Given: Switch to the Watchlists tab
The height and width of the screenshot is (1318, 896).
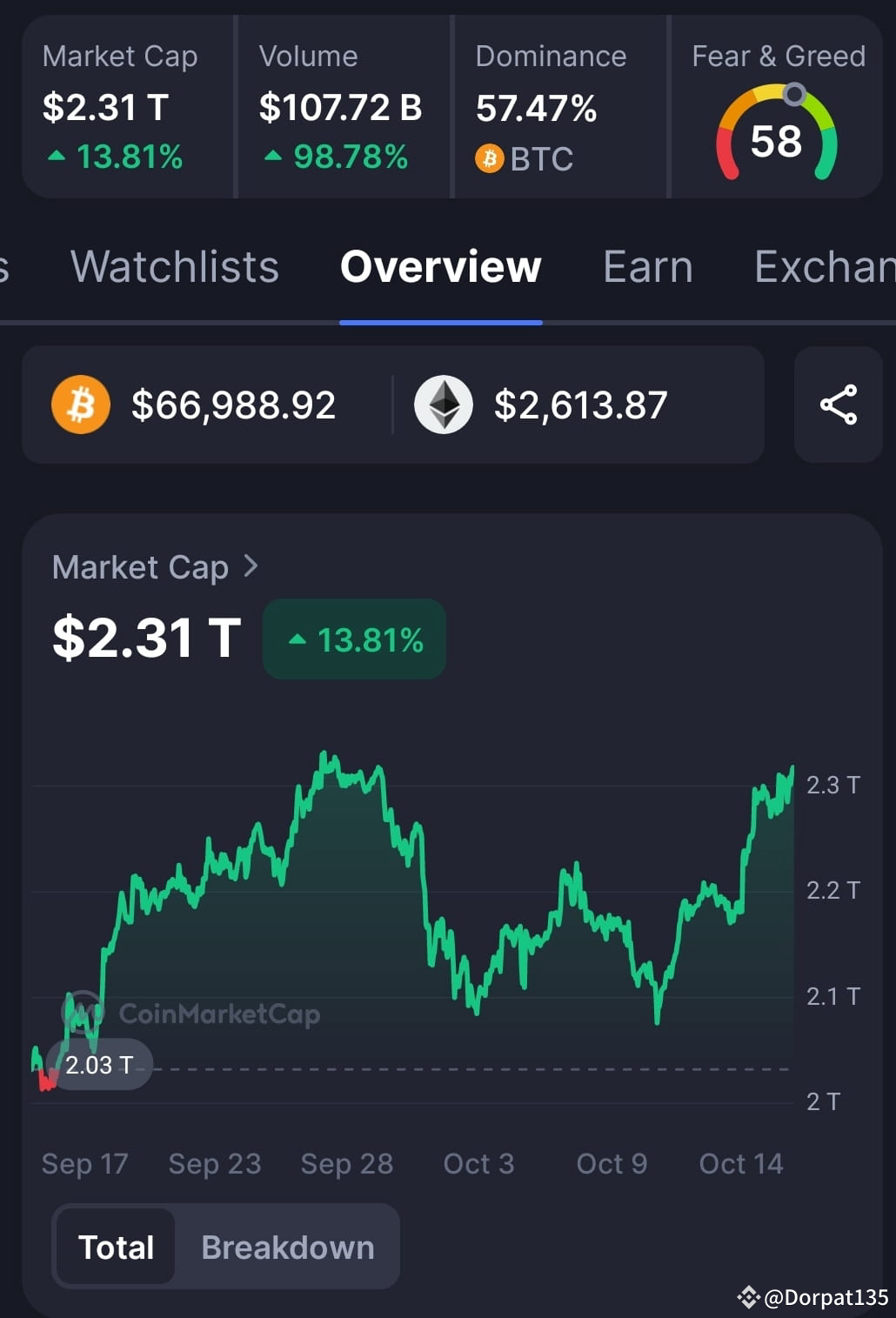Looking at the screenshot, I should [x=174, y=267].
